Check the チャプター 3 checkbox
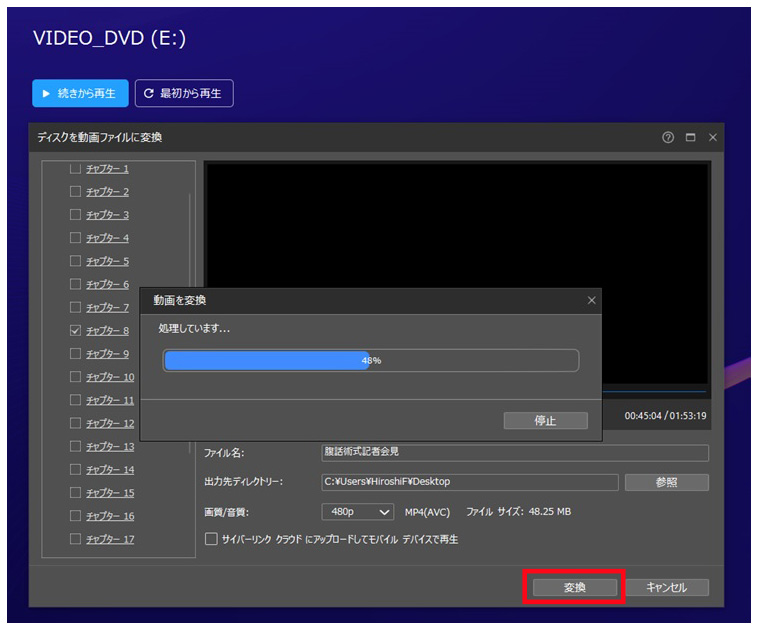Viewport: 757px width, 629px height. click(75, 215)
